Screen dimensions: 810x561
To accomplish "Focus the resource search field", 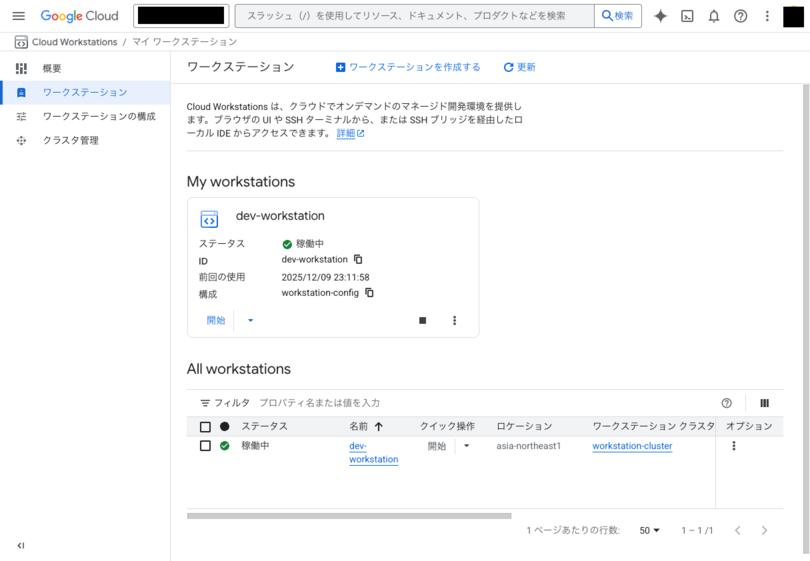I will (x=414, y=16).
